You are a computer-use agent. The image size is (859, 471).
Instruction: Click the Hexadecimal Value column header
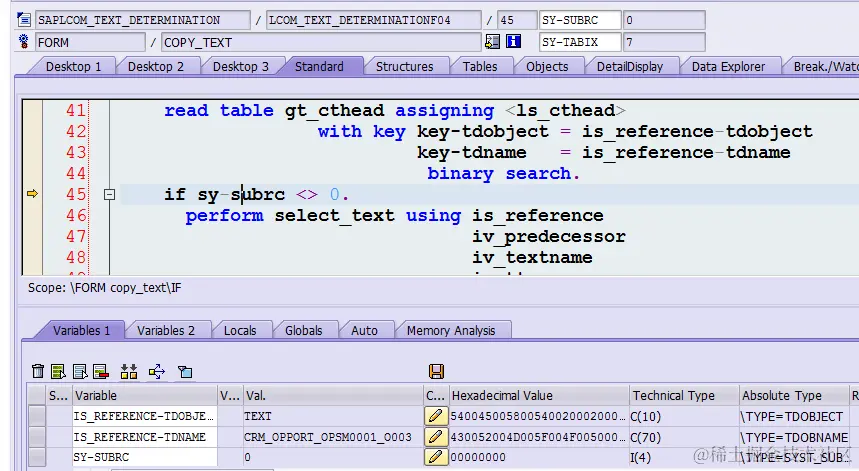point(539,395)
